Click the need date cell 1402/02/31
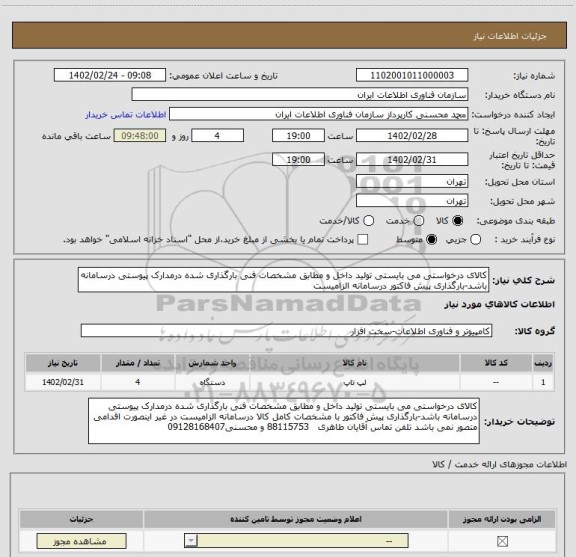The width and height of the screenshot is (576, 557). (x=63, y=382)
